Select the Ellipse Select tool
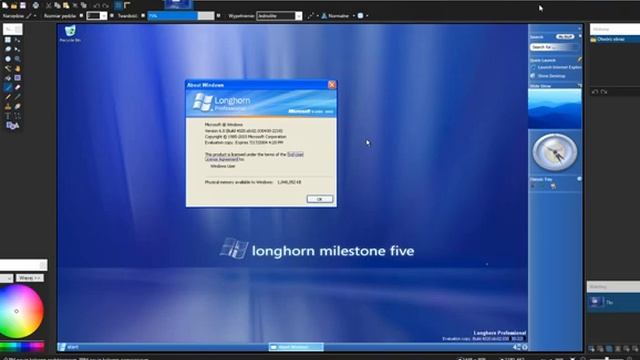The image size is (640, 360). tap(8, 59)
